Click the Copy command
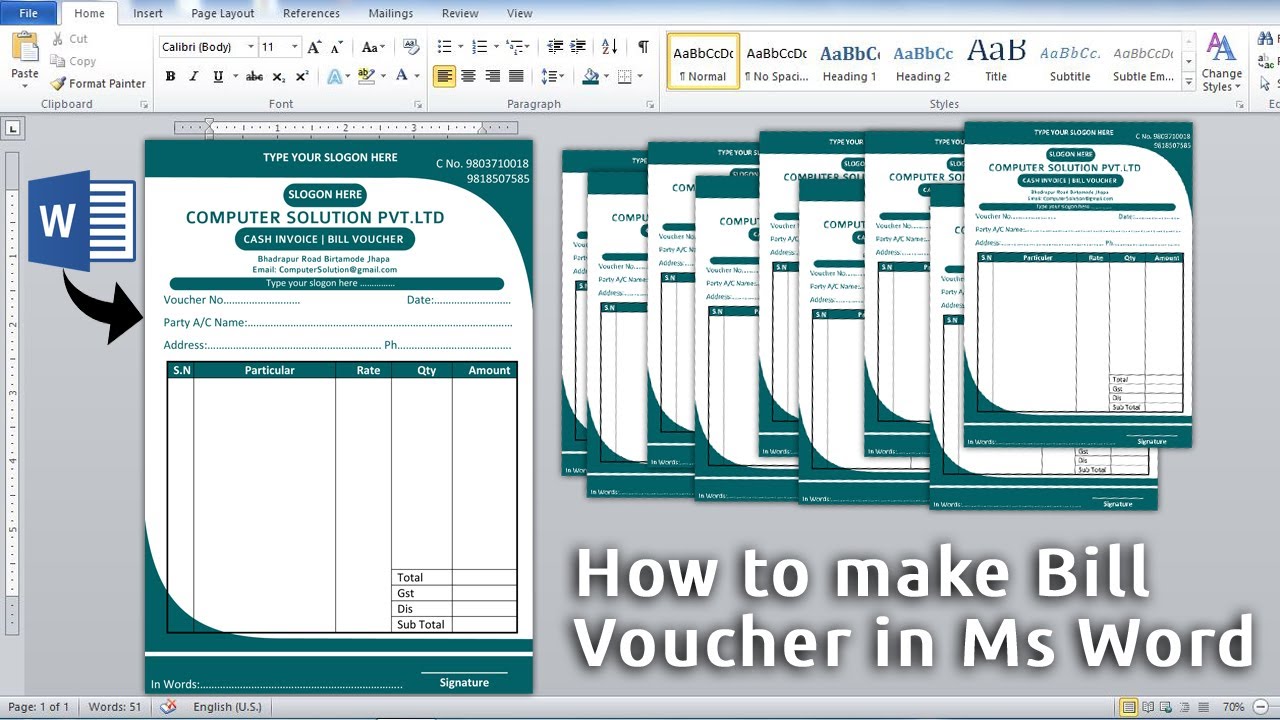The image size is (1280, 720). [72, 61]
